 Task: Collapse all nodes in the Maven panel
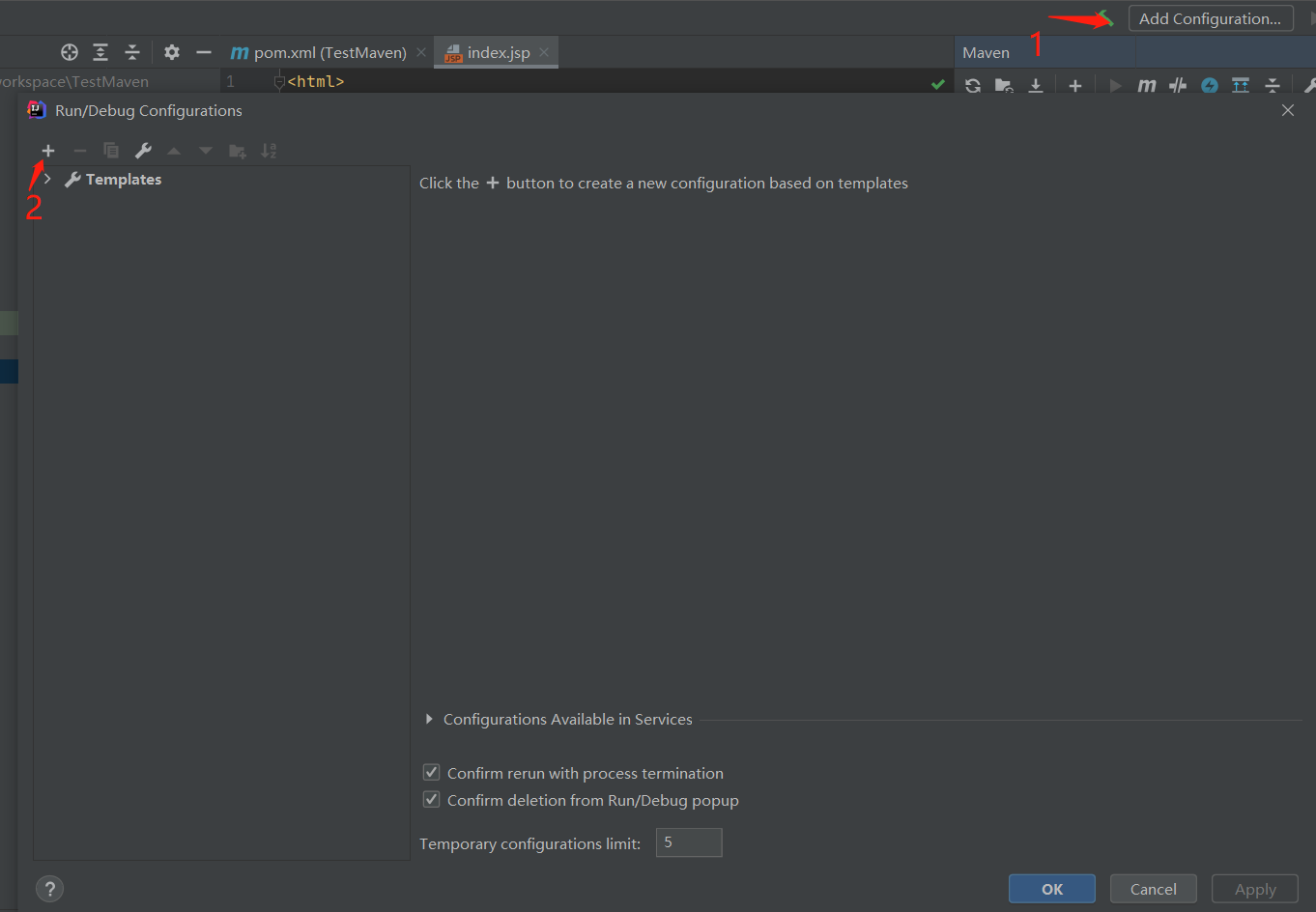[x=1273, y=85]
